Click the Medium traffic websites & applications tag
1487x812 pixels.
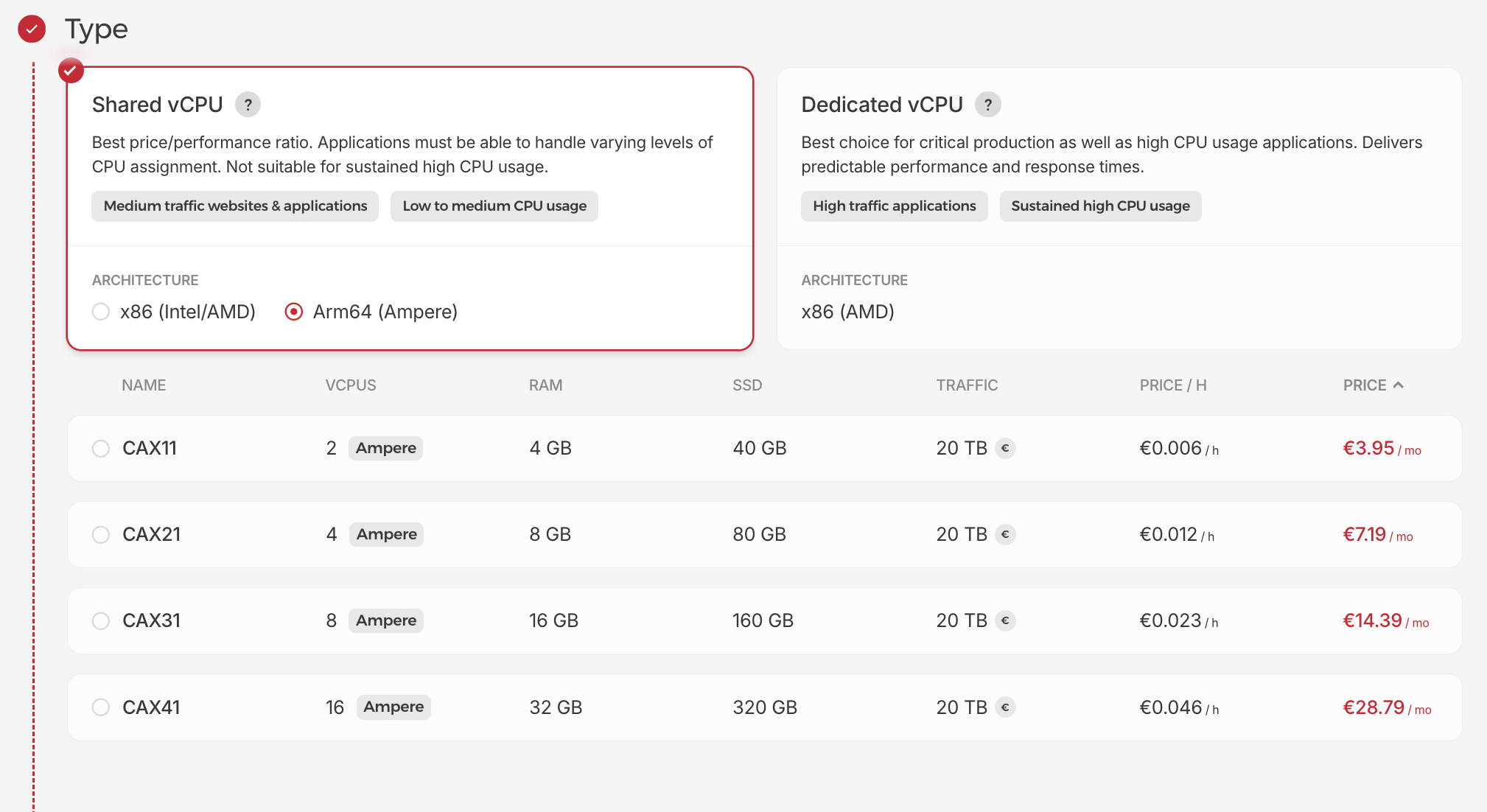(234, 206)
